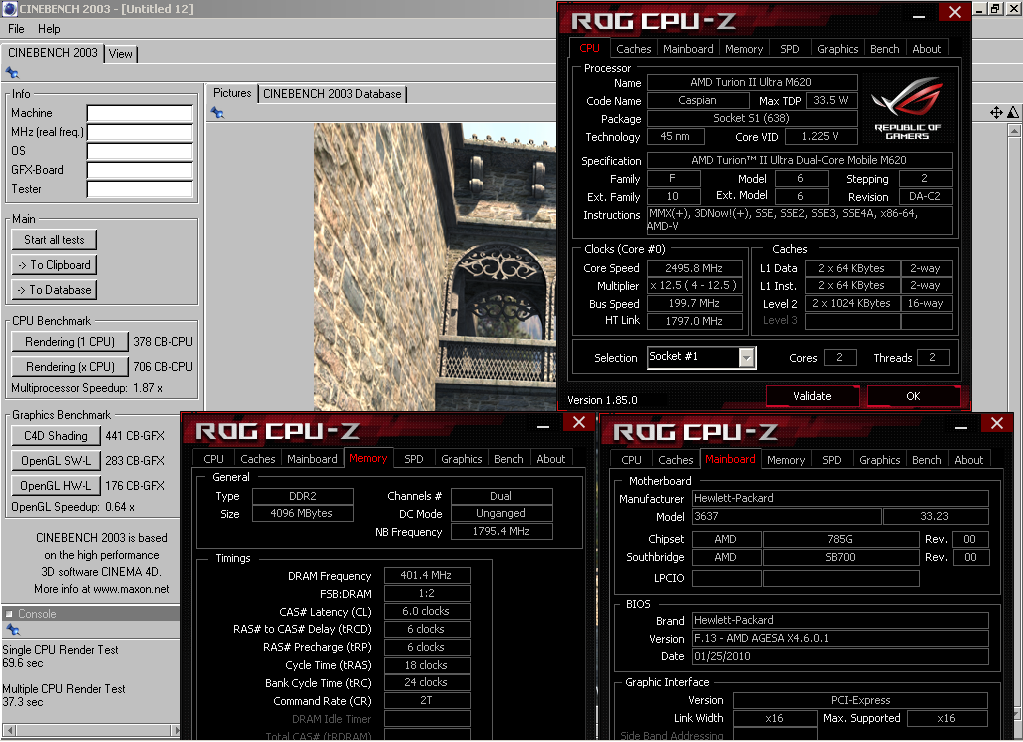Click the BIOS version F.13 field
The width and height of the screenshot is (1023, 742).
pos(840,639)
